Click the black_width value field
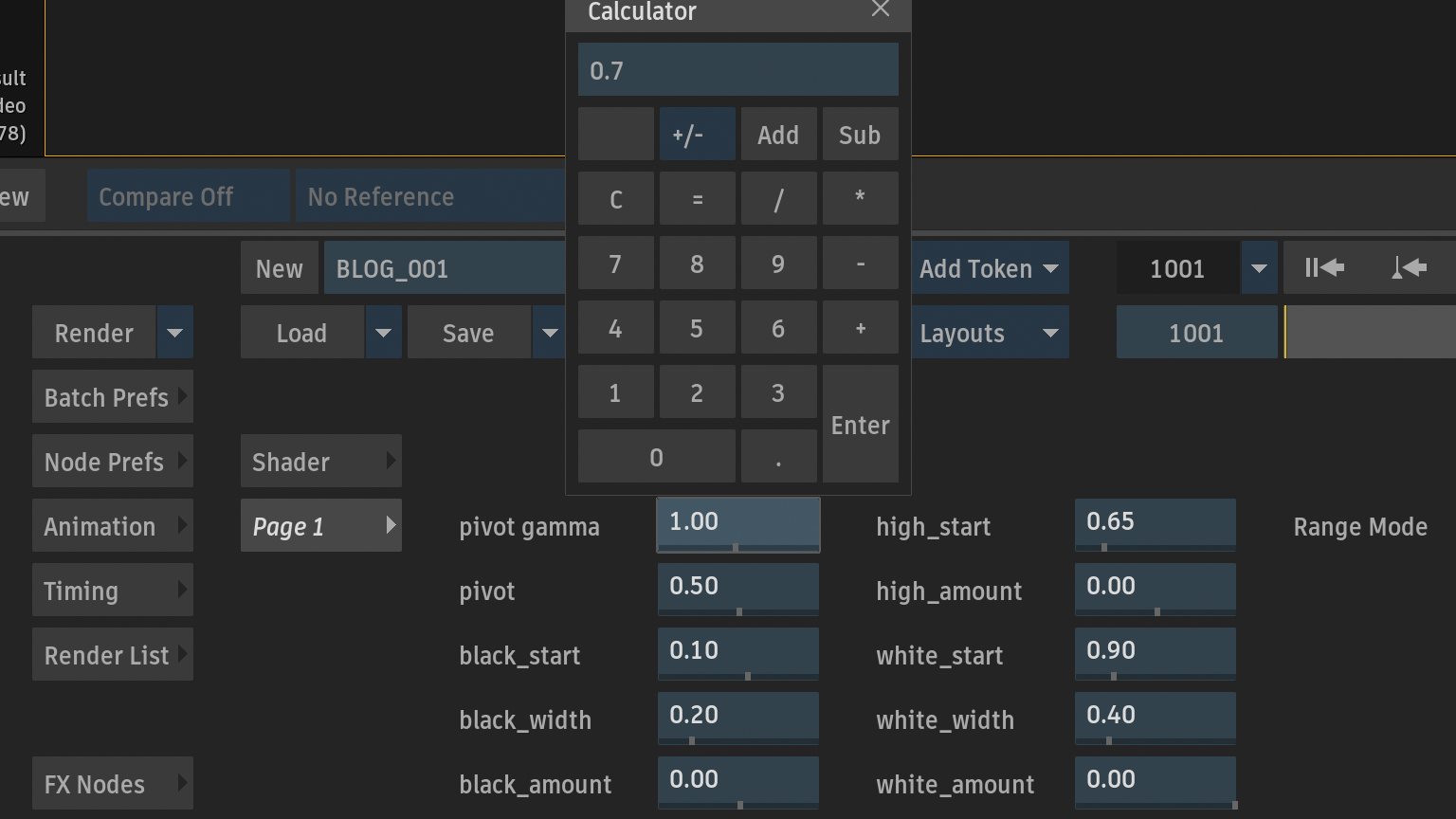 [738, 718]
